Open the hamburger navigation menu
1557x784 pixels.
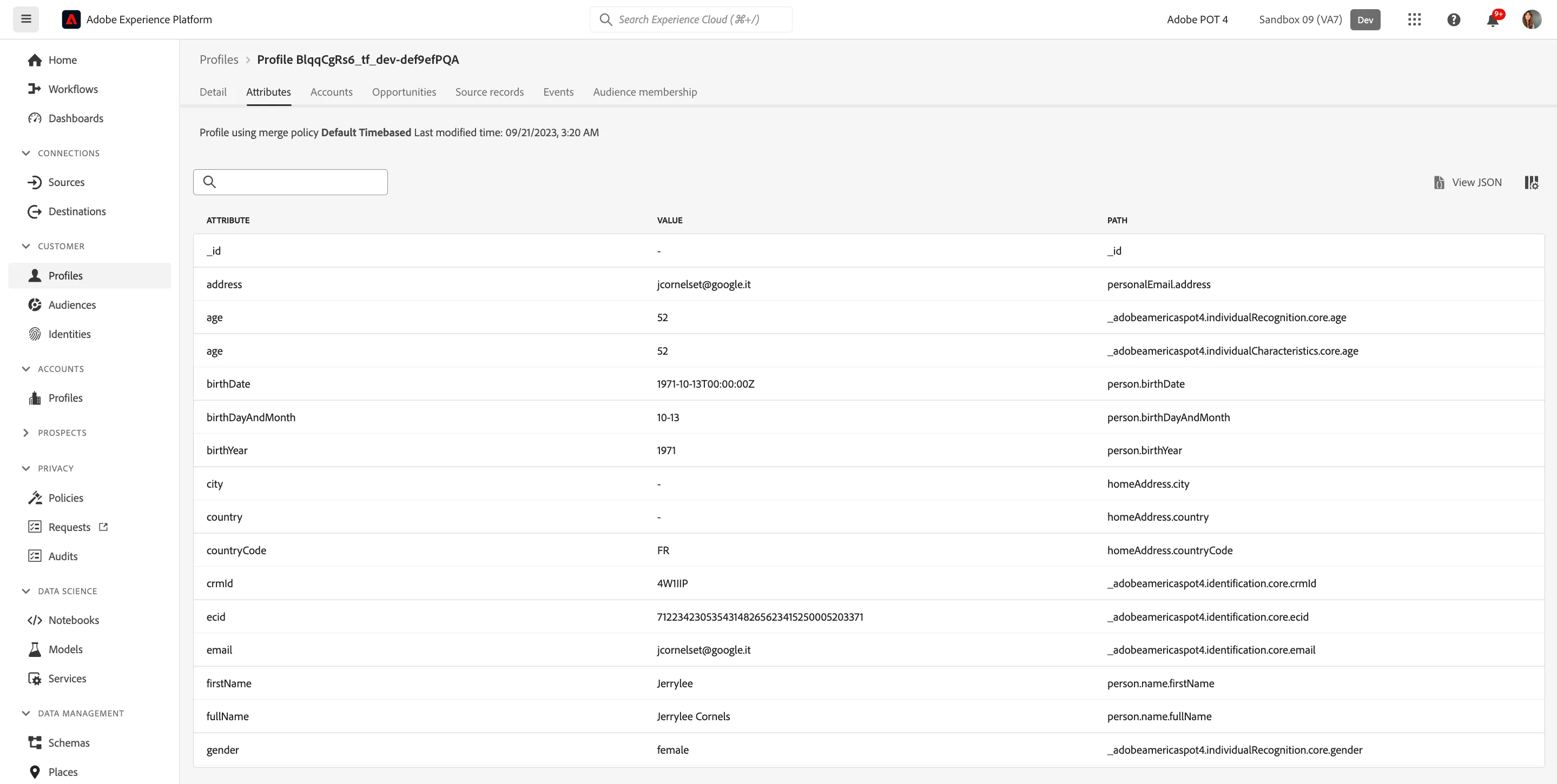click(x=26, y=19)
